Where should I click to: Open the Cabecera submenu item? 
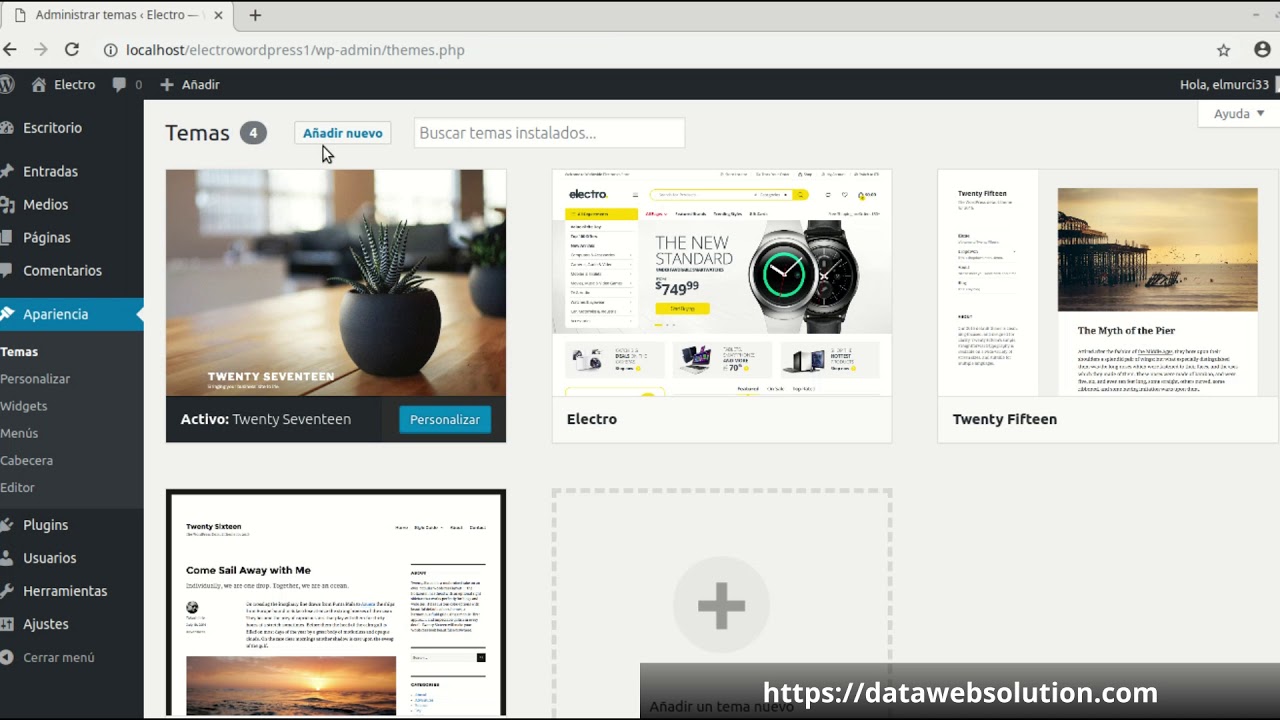27,460
